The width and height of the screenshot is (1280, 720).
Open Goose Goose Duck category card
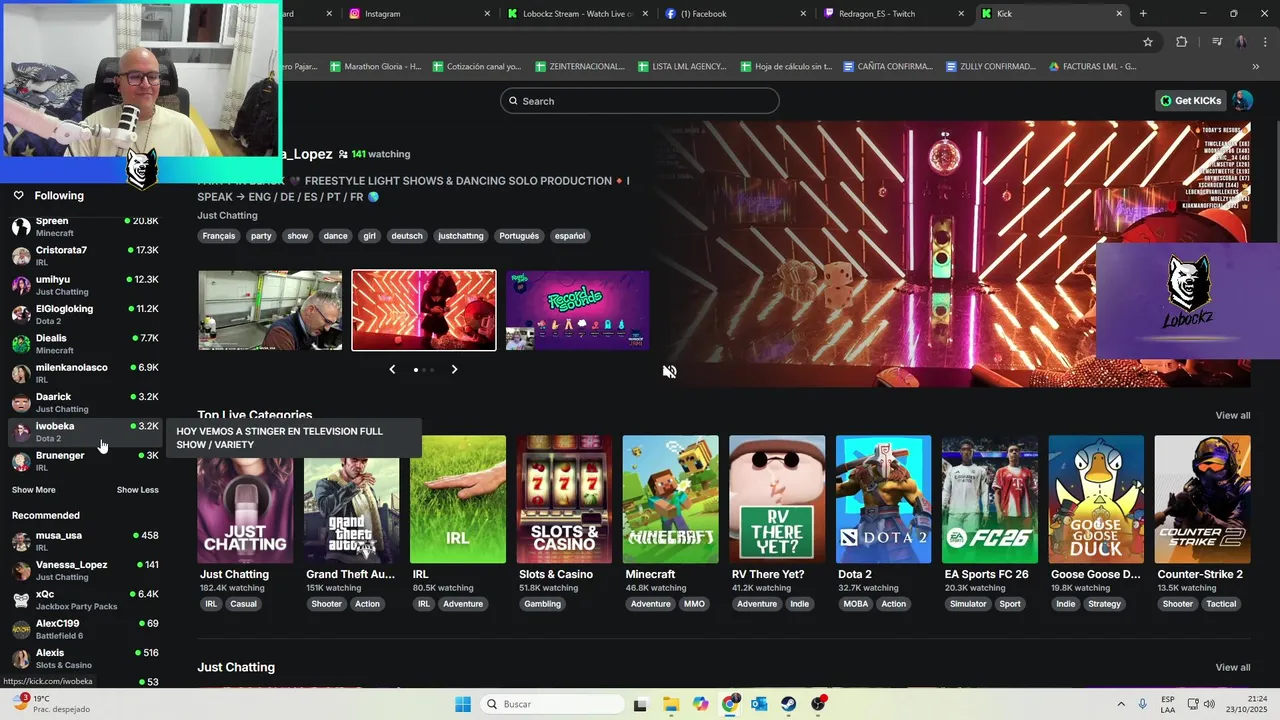(x=1096, y=499)
